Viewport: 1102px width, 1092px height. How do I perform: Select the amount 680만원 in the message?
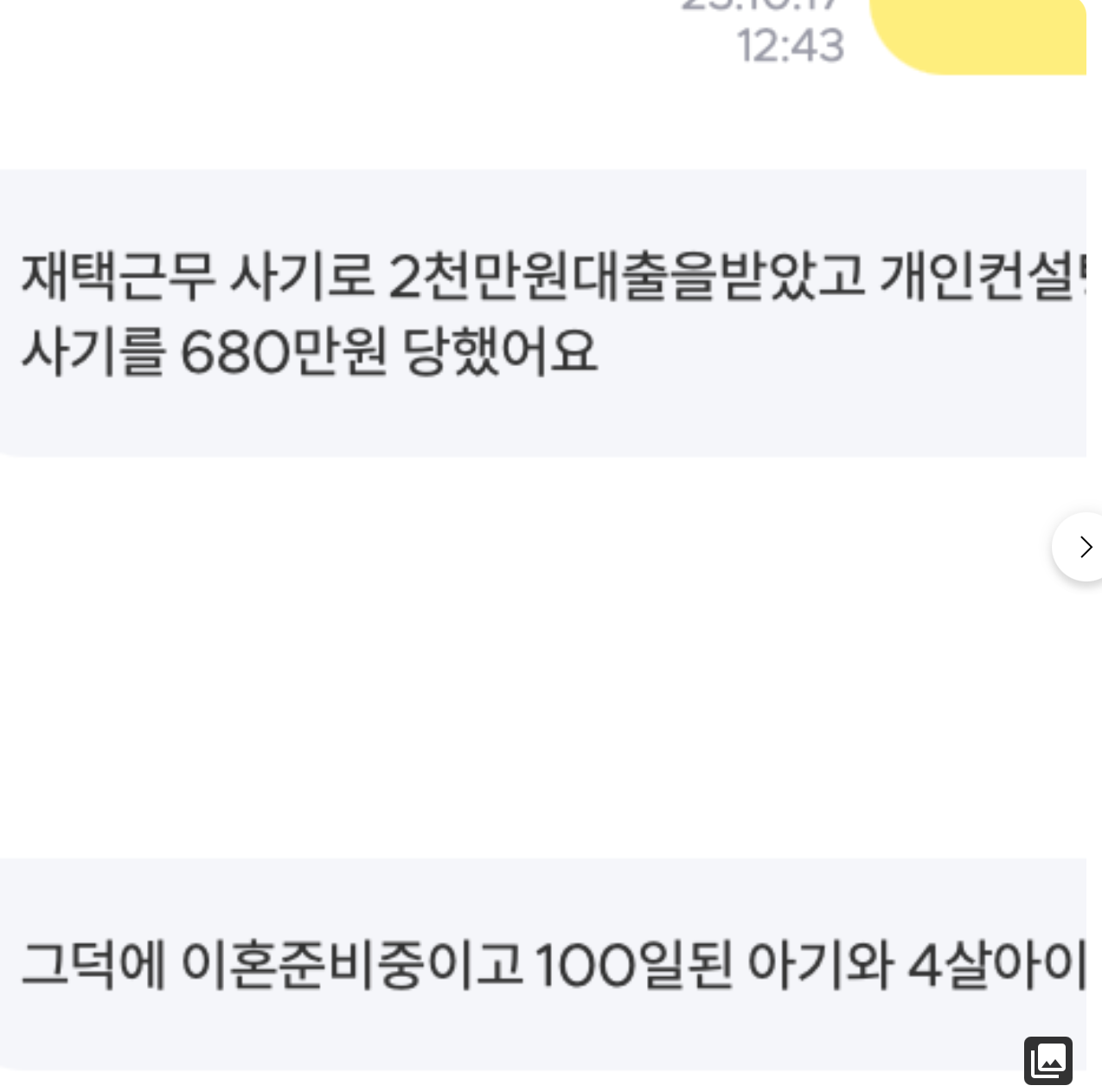pyautogui.click(x=284, y=352)
